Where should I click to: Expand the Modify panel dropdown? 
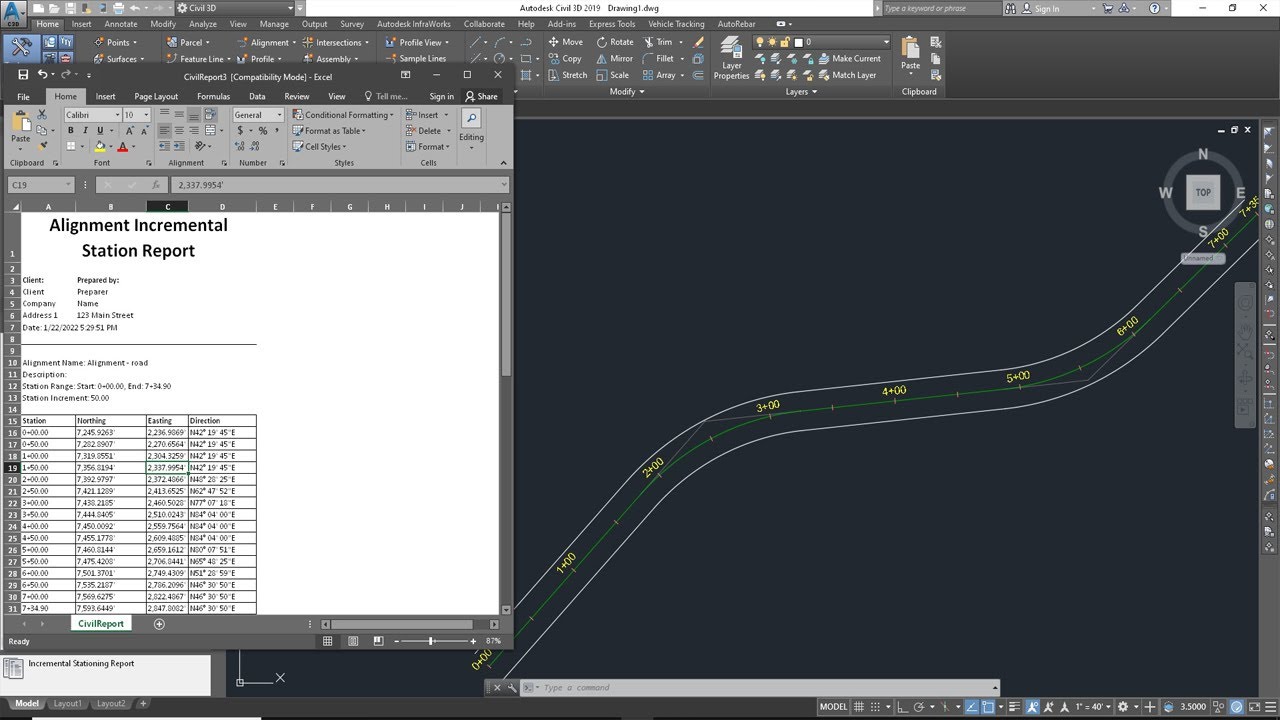(627, 92)
